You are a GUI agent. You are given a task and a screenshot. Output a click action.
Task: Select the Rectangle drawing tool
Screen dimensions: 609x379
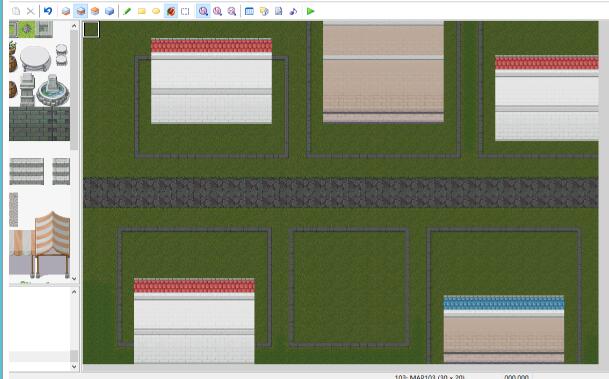tap(141, 11)
